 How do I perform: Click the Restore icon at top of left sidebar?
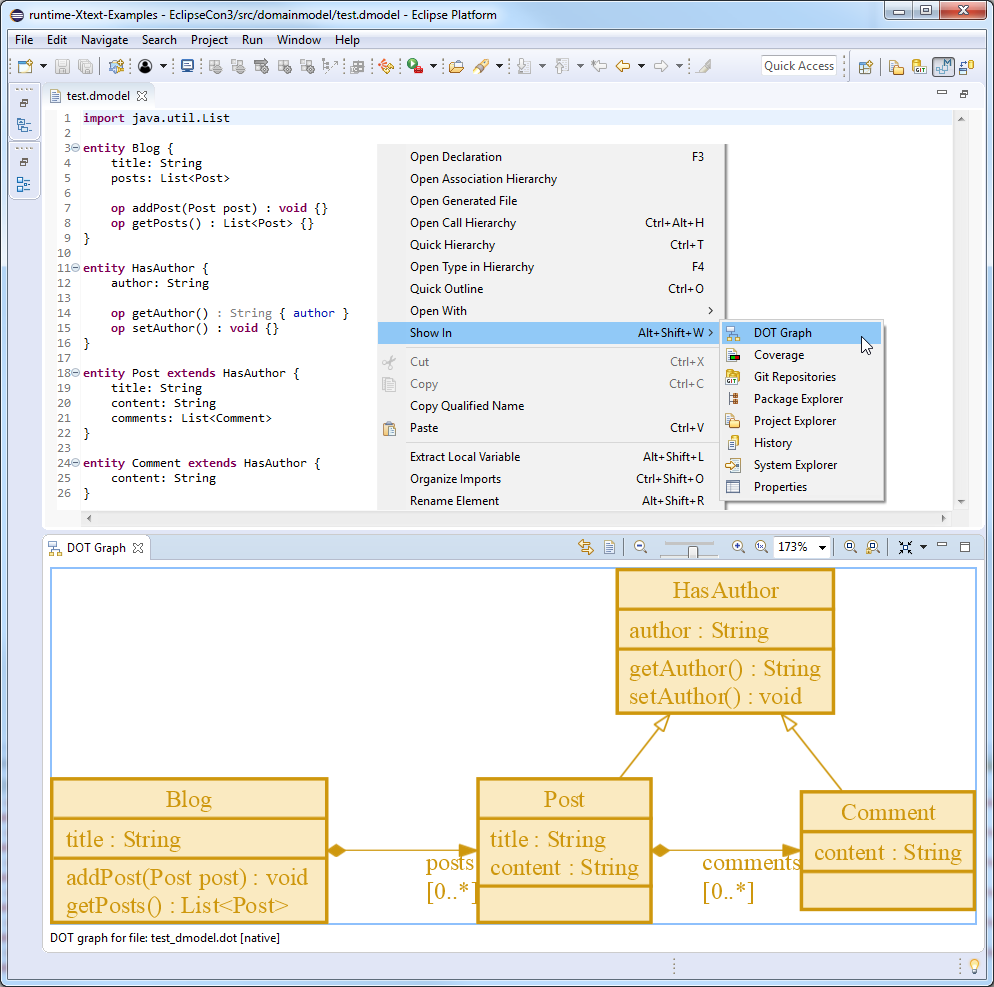[x=23, y=103]
